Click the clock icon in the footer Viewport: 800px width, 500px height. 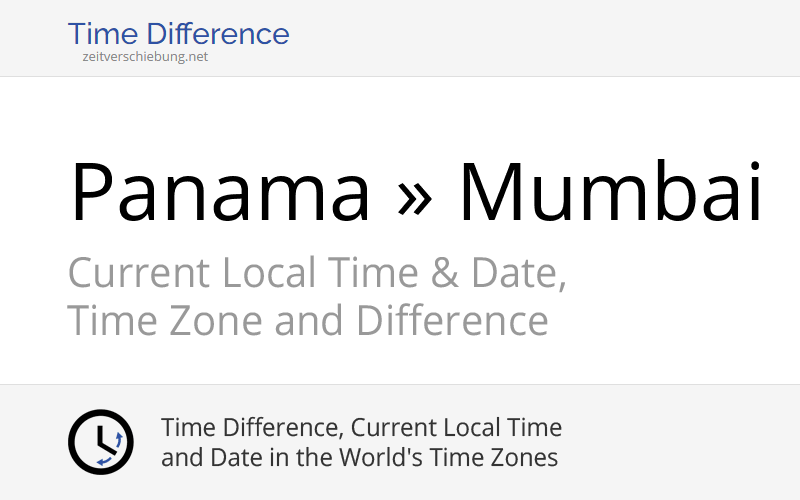tap(100, 442)
